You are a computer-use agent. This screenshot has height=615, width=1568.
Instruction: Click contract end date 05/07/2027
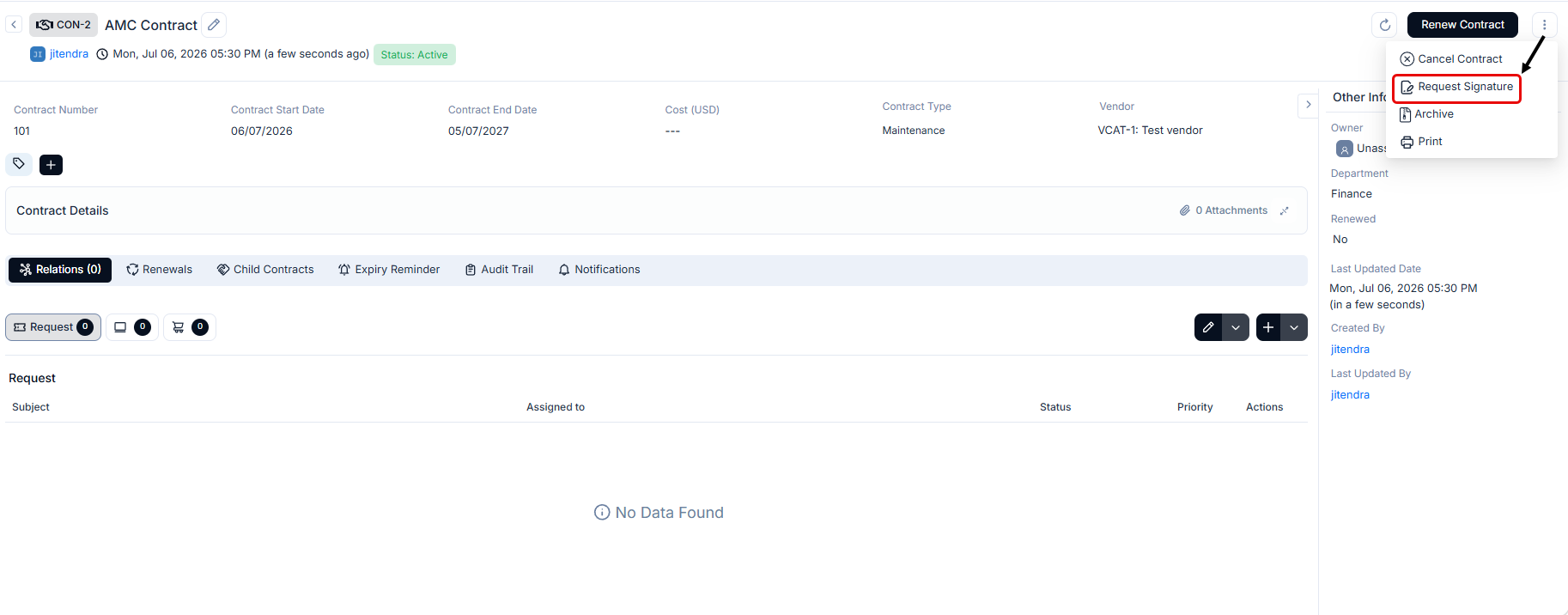tap(478, 131)
